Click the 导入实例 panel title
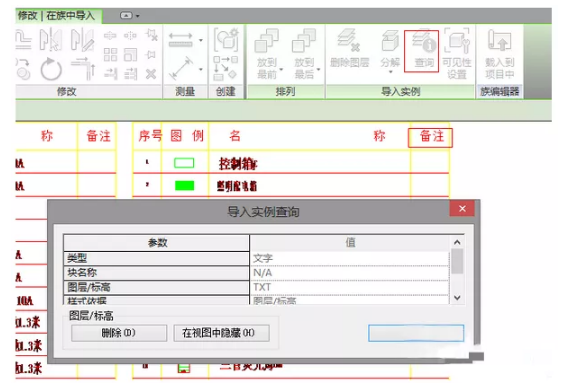561x390 pixels. click(400, 92)
